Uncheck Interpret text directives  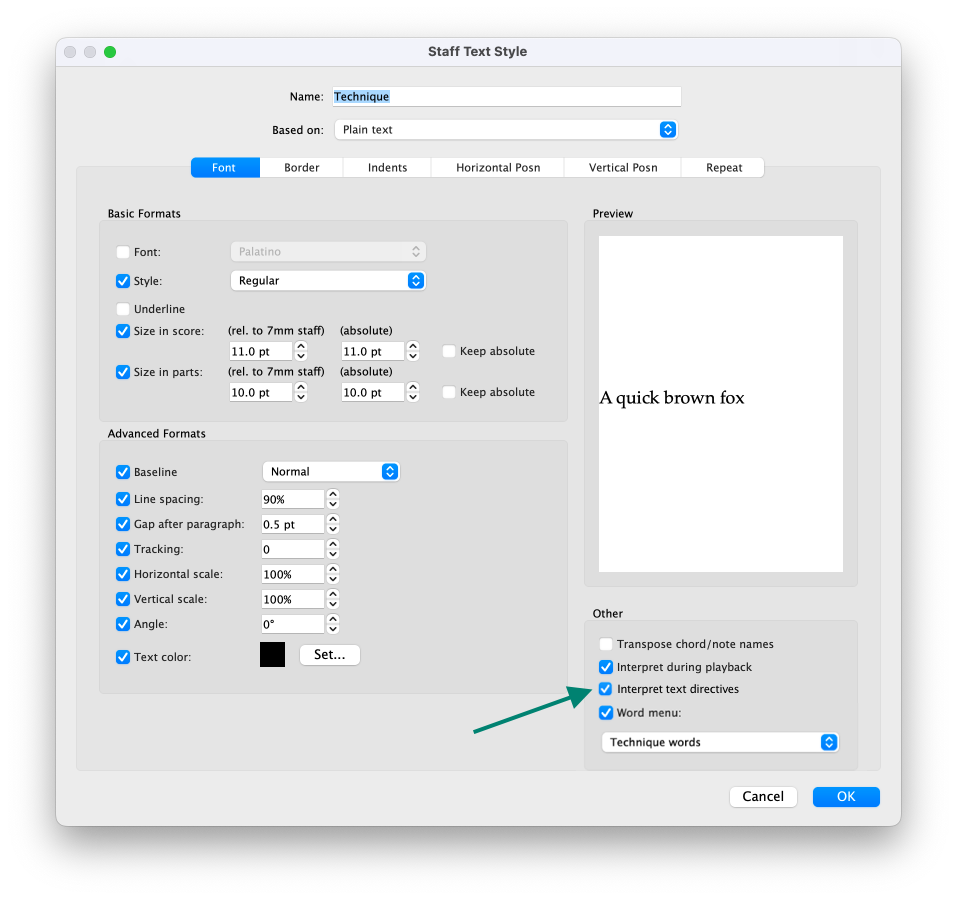pos(605,689)
